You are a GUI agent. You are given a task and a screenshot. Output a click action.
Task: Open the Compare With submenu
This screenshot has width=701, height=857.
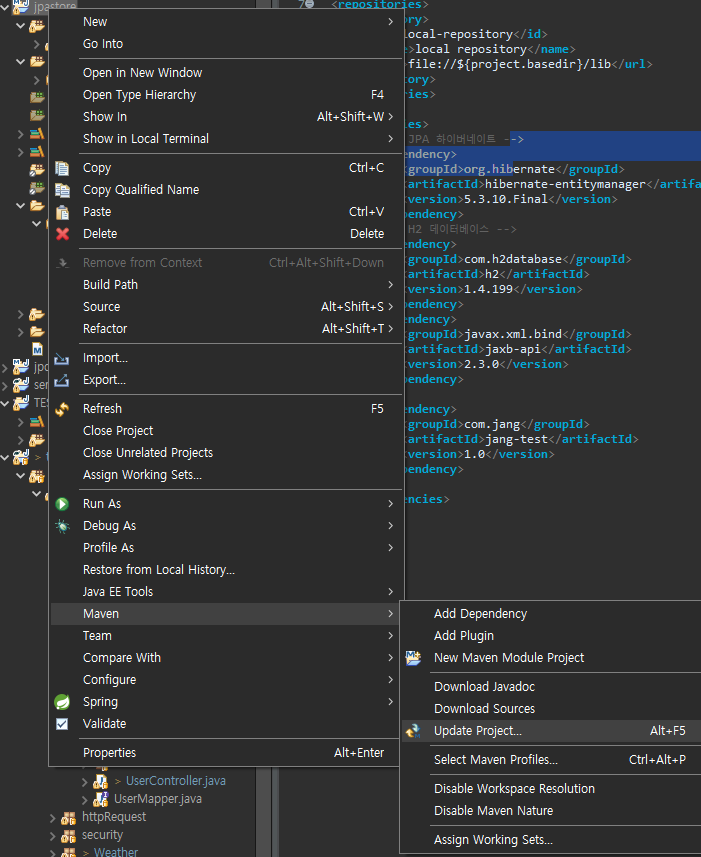226,658
